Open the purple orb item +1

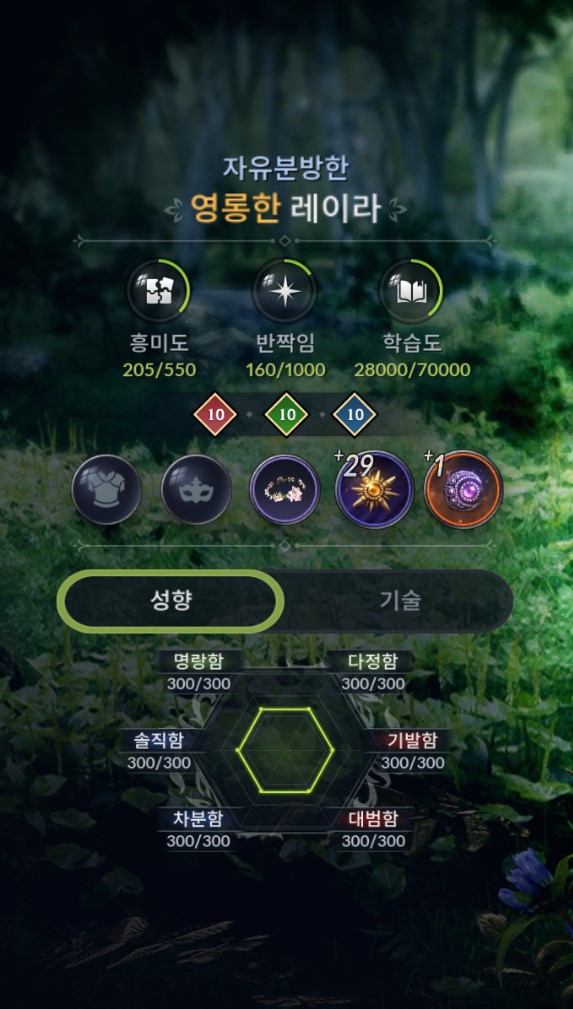(464, 490)
